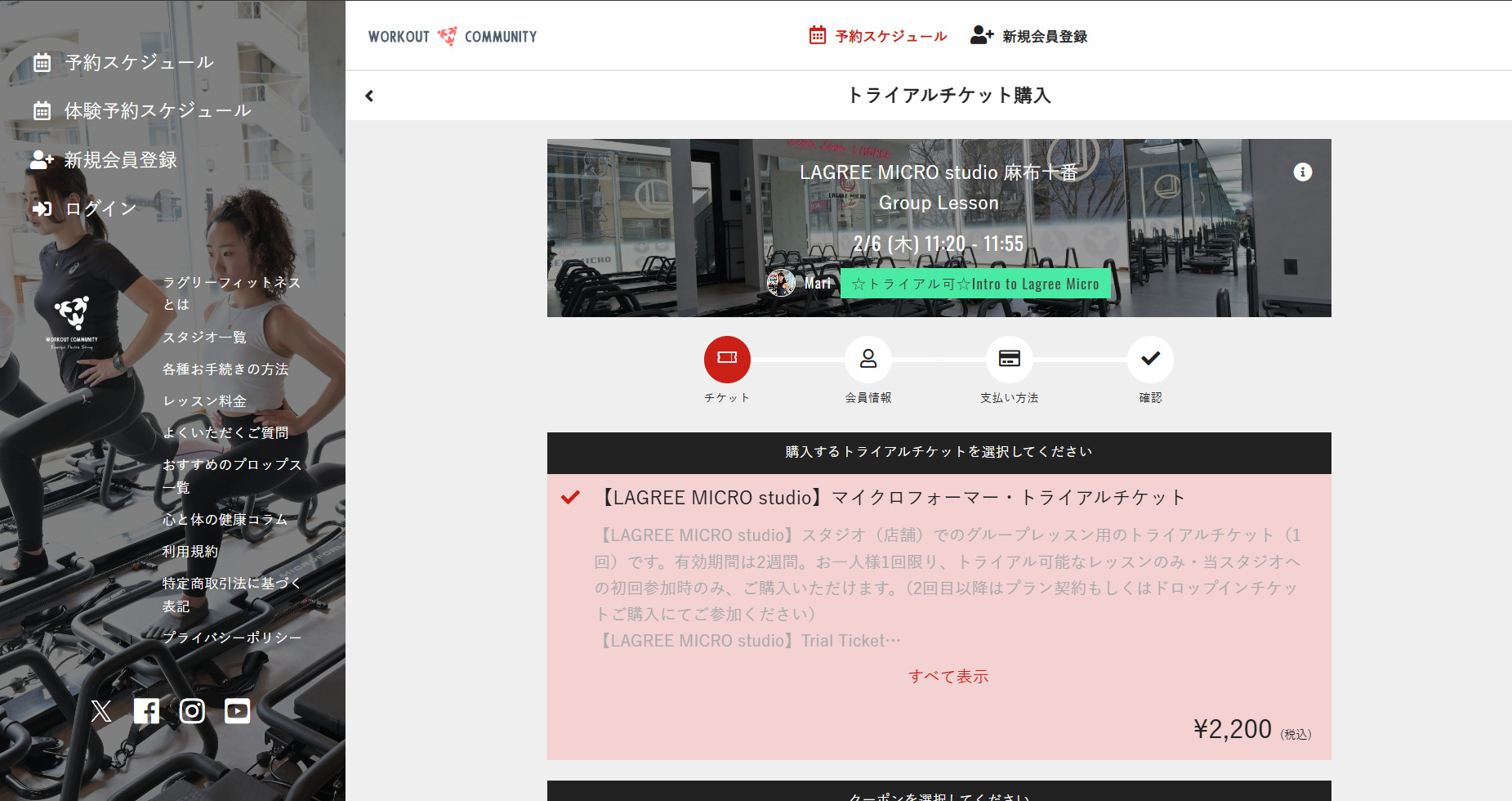Screen dimensions: 1512x801
Task: Click the LAGREE MICRO studio 麻布十番 banner title
Action: [939, 172]
